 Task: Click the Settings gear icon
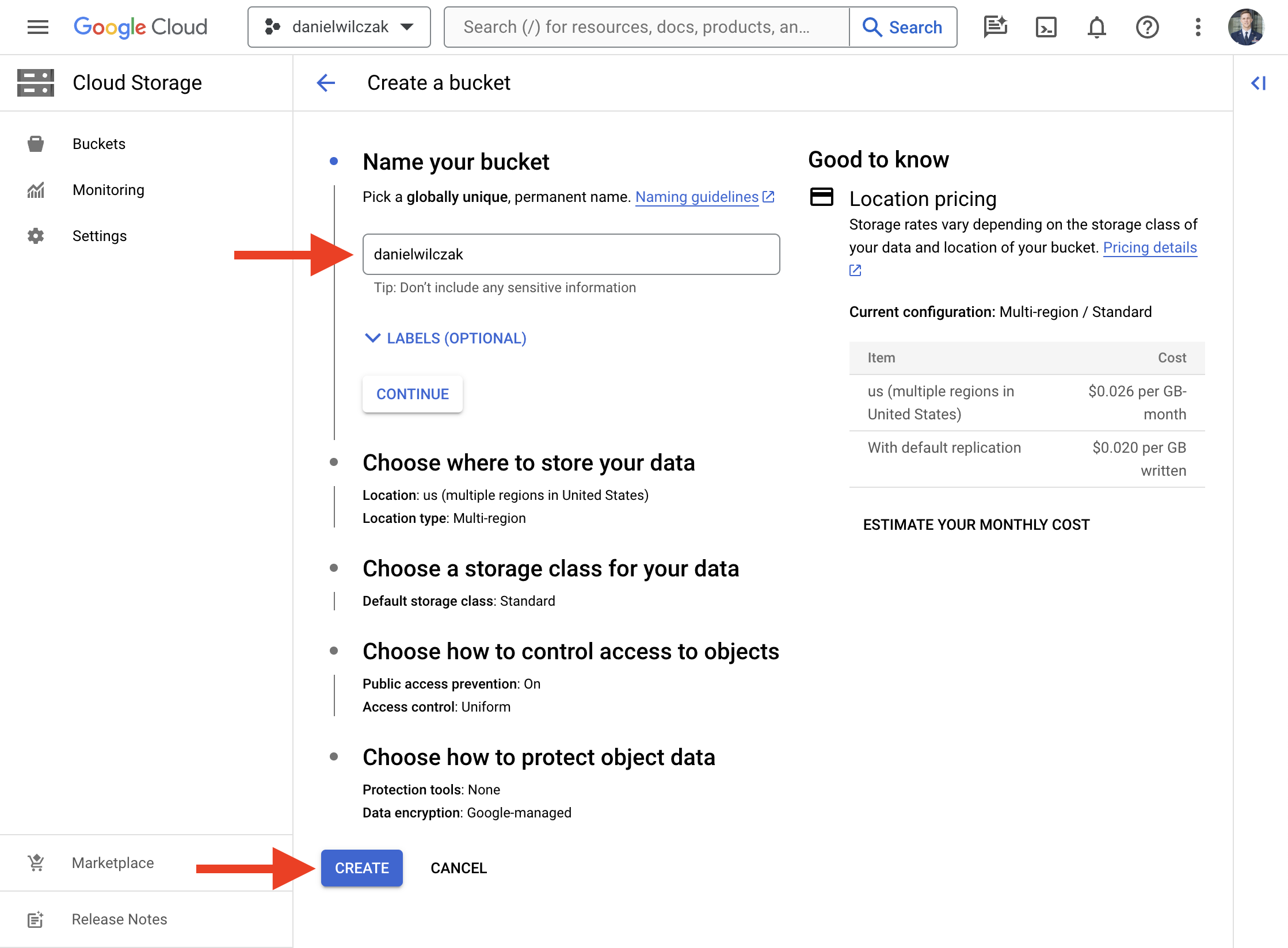(36, 236)
